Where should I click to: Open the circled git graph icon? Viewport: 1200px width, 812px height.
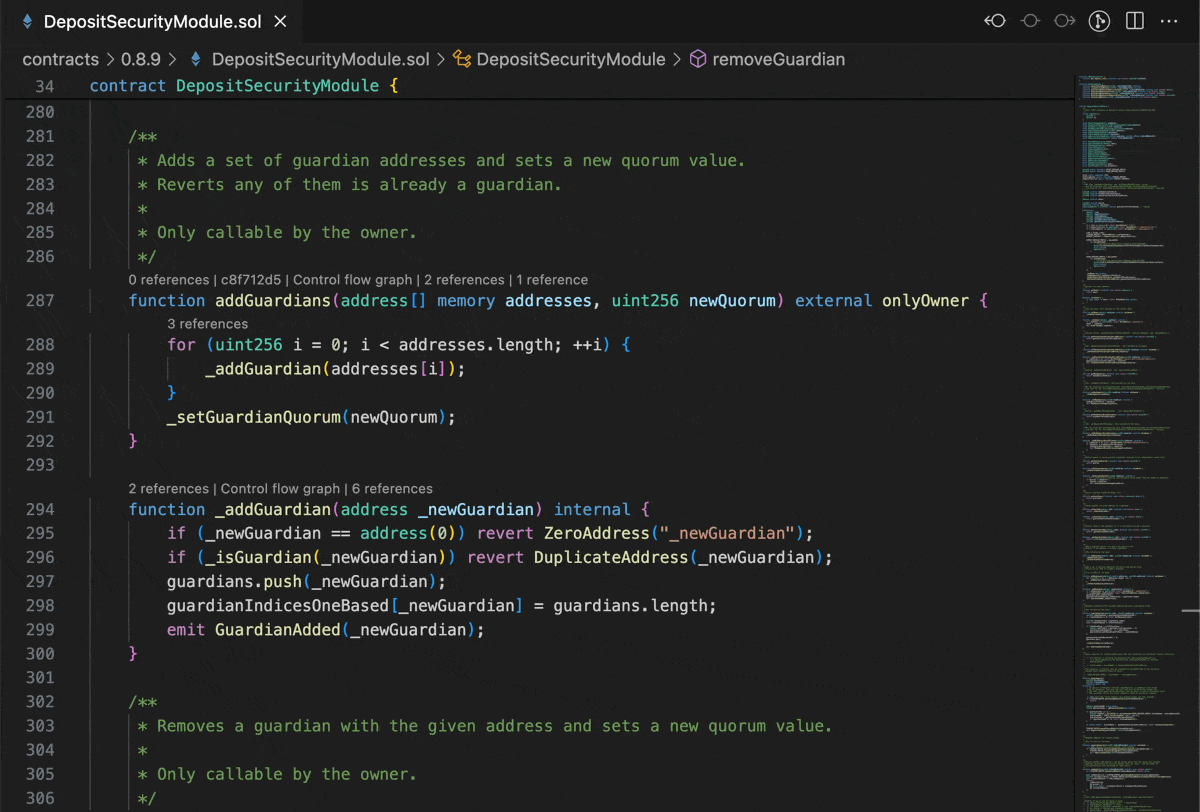(1099, 21)
